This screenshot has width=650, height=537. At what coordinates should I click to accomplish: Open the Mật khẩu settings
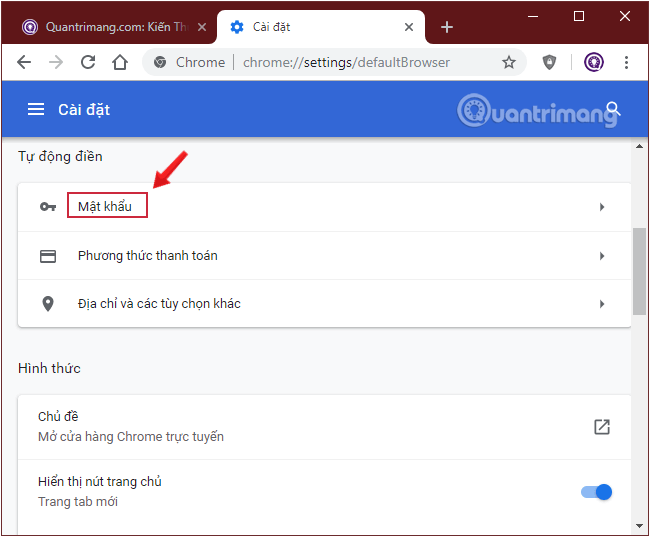tap(324, 207)
